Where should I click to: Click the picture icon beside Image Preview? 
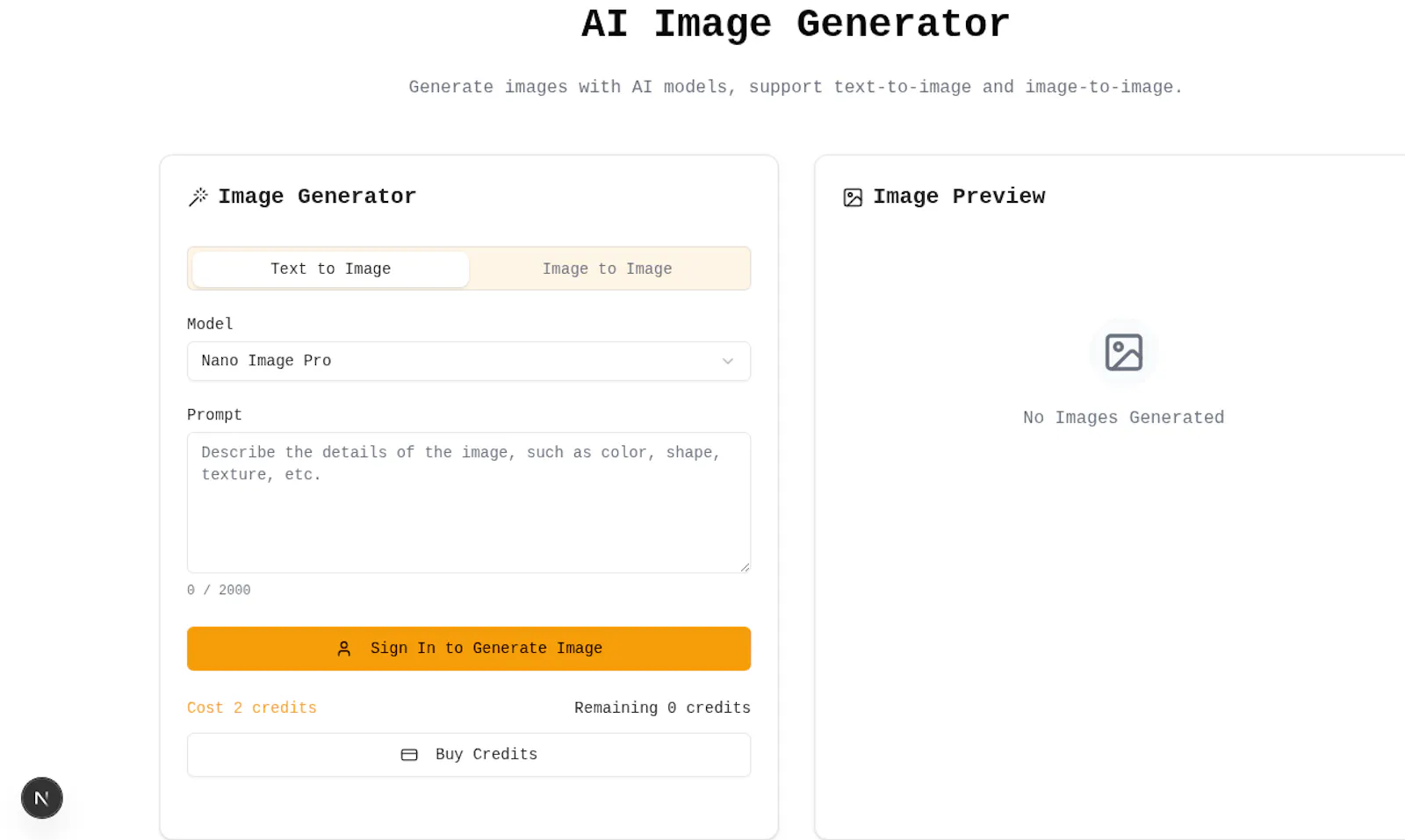click(x=853, y=197)
